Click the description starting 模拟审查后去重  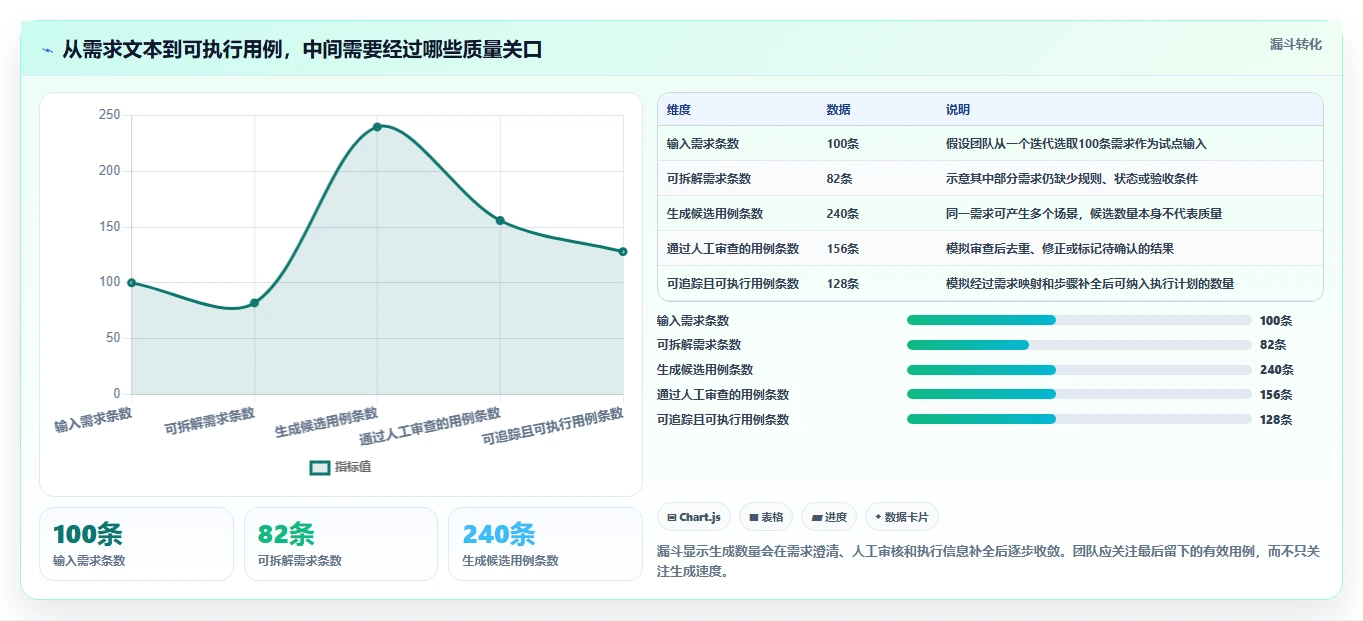point(1060,249)
